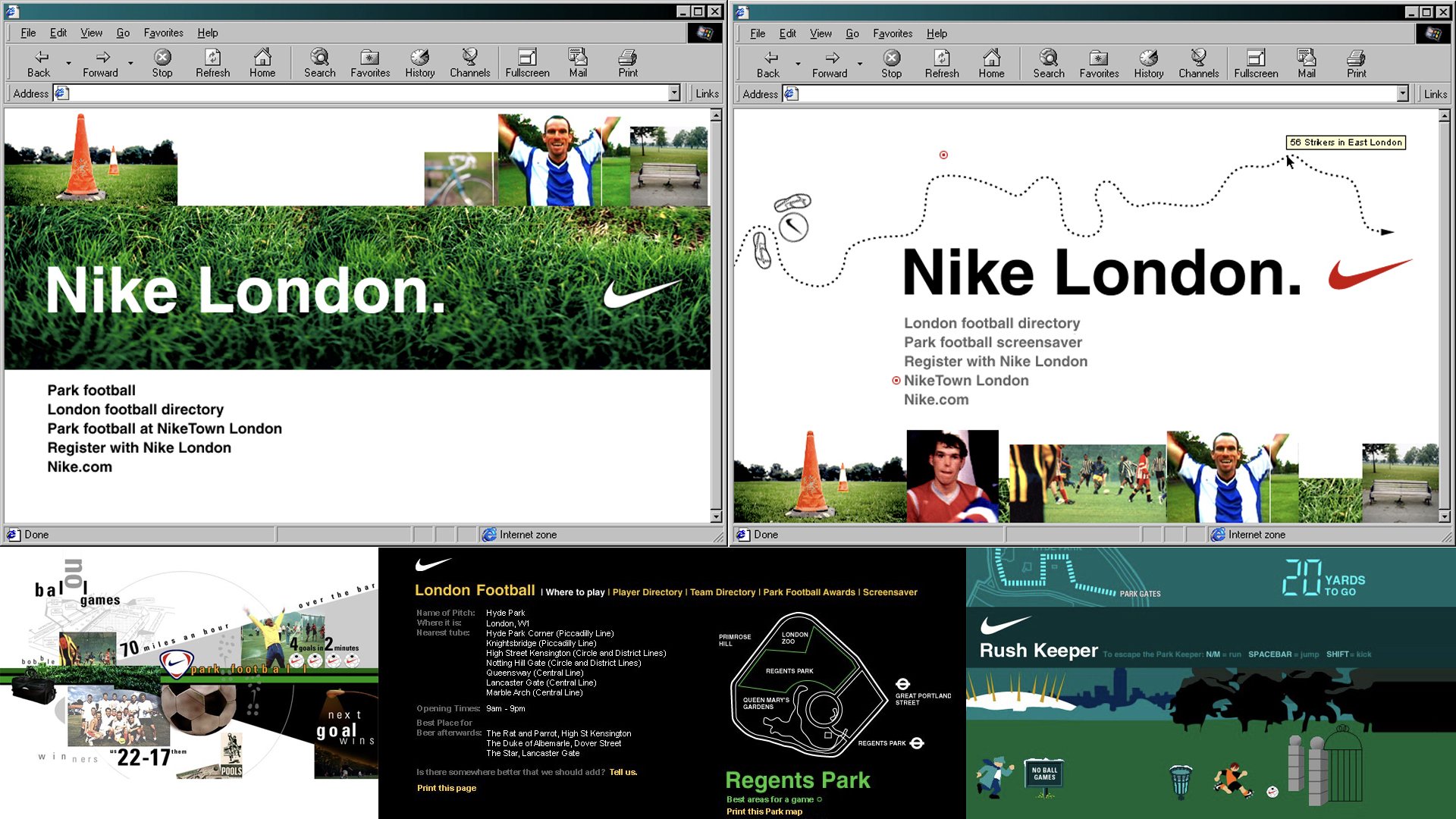
Task: Open Edit menu in left browser
Action: (58, 33)
